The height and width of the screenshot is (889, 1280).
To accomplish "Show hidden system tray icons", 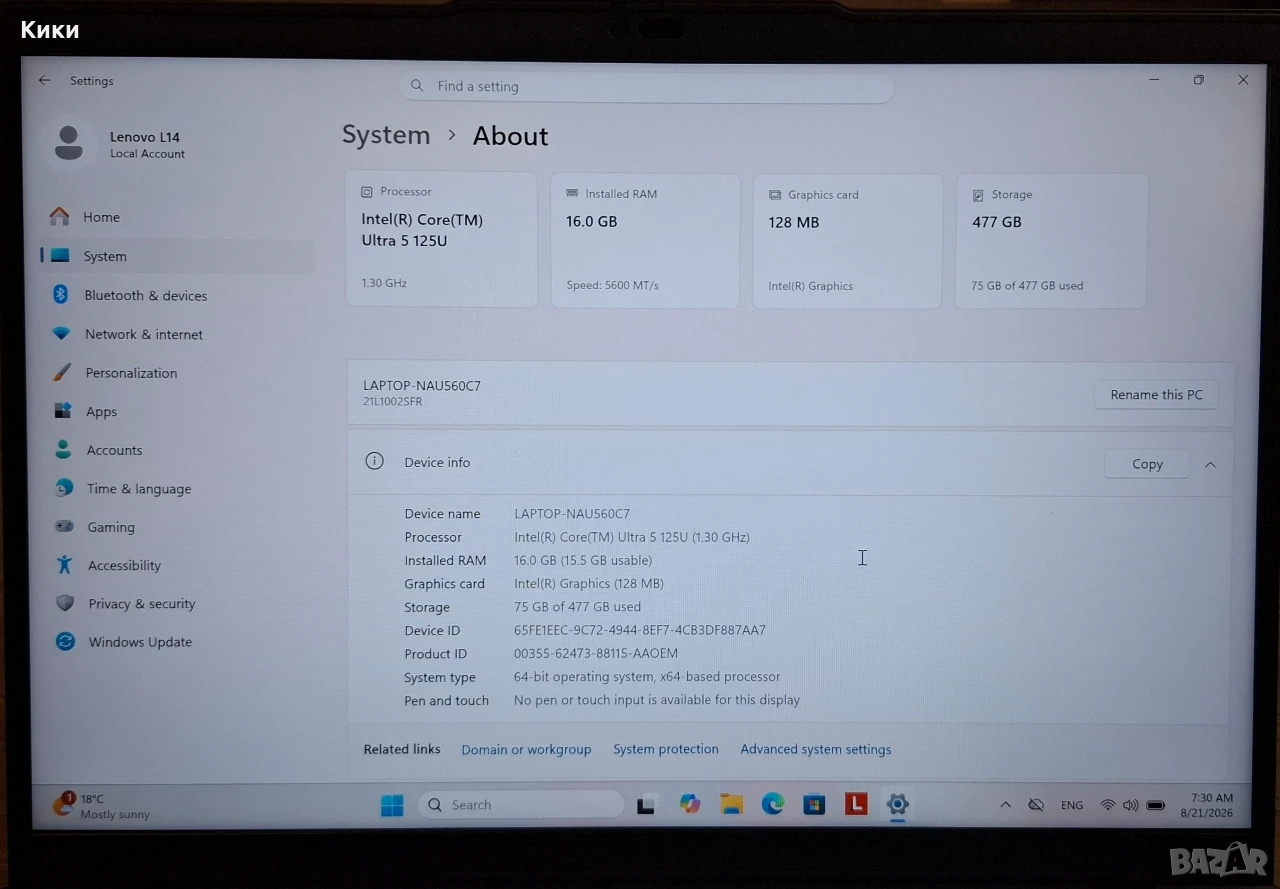I will 1006,805.
